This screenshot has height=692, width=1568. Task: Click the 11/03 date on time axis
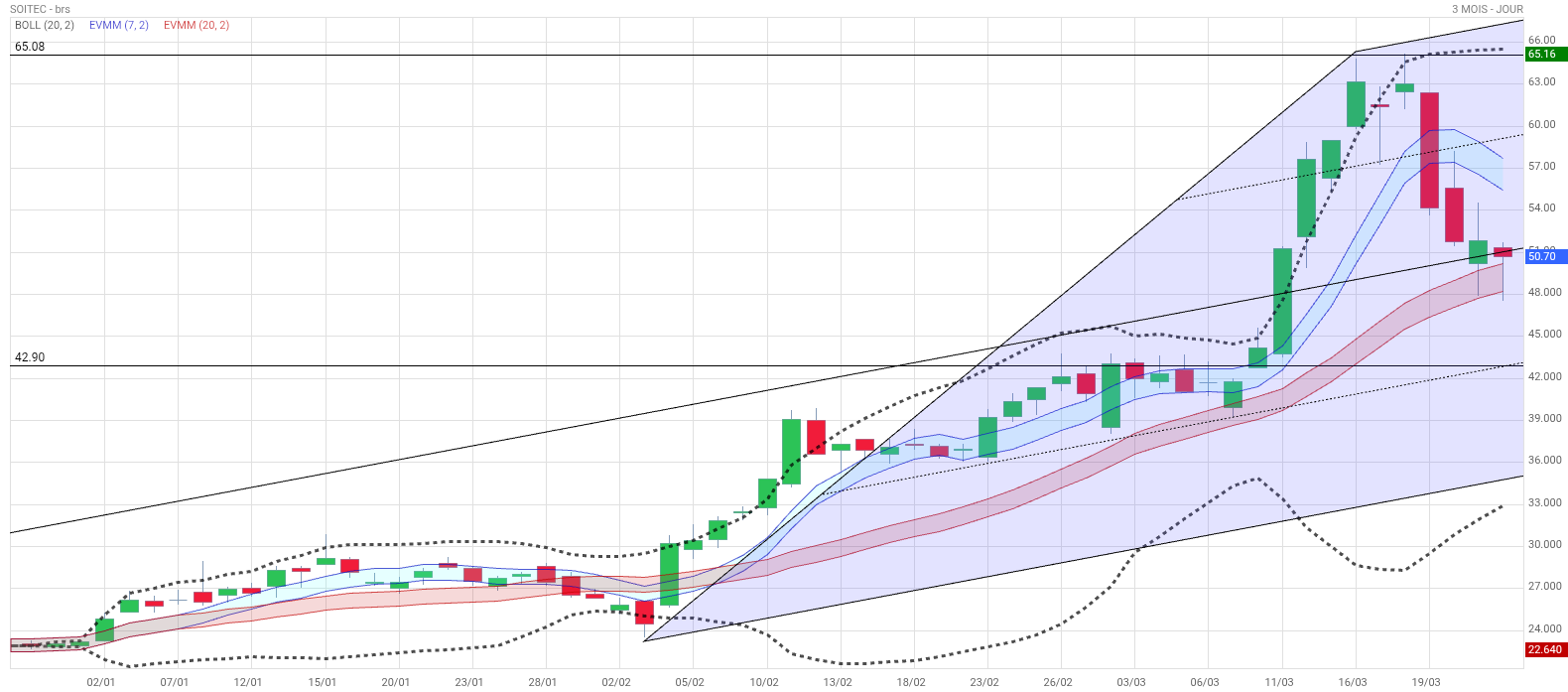[1279, 683]
